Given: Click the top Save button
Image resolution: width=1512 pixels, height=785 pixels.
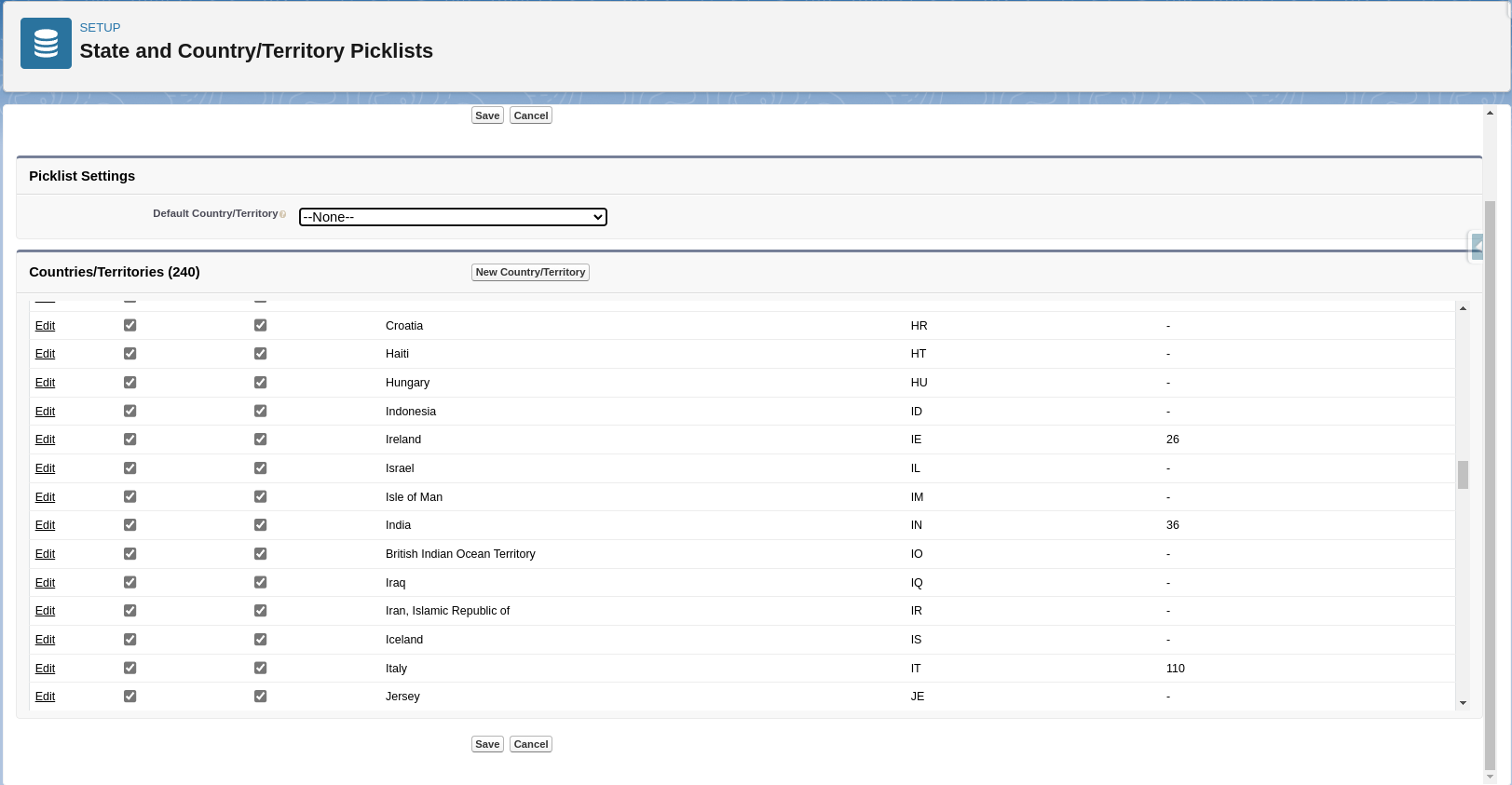Looking at the screenshot, I should tap(487, 115).
